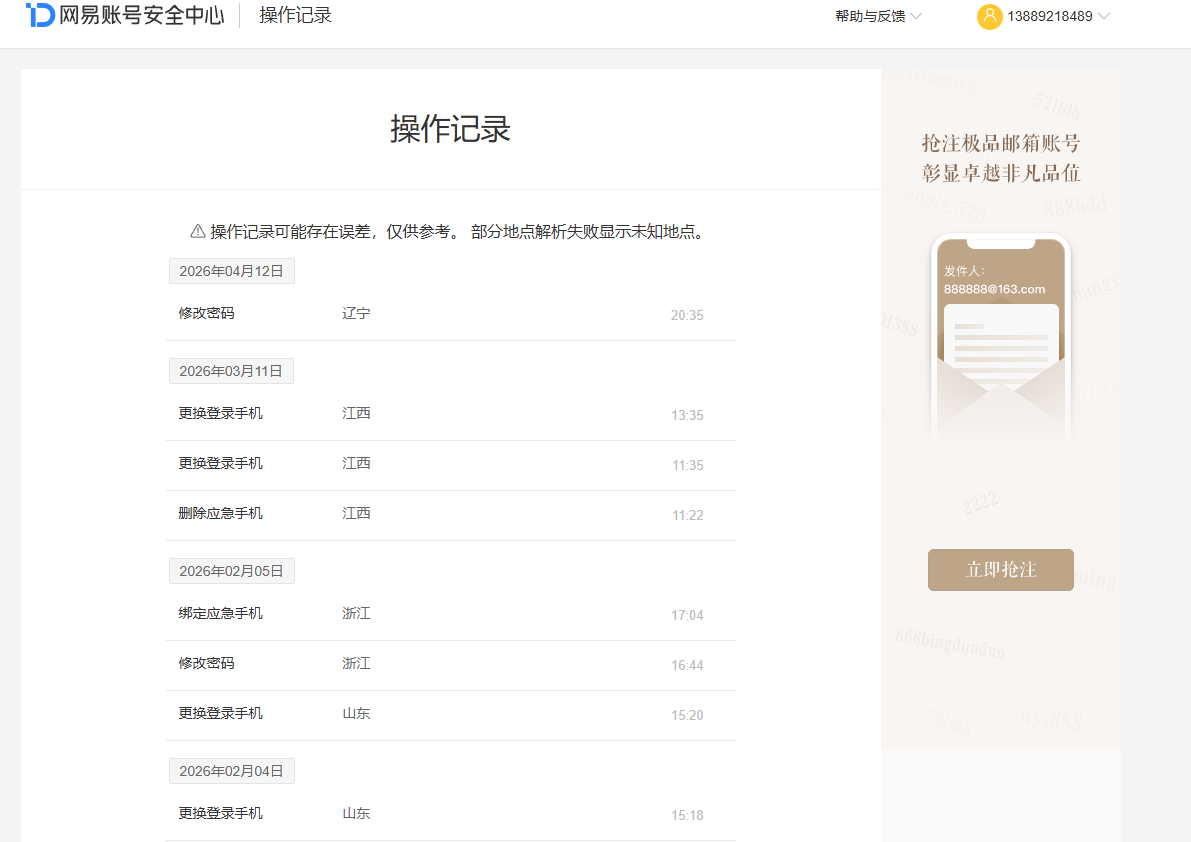Select the 2026年02月04日 date label

(232, 771)
